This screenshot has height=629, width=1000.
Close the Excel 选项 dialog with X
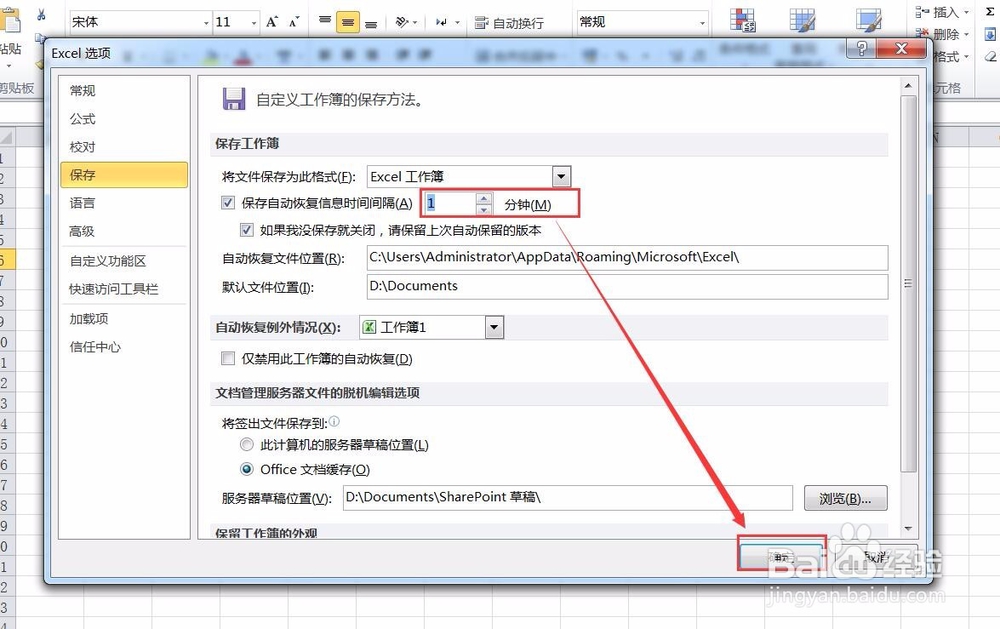901,48
